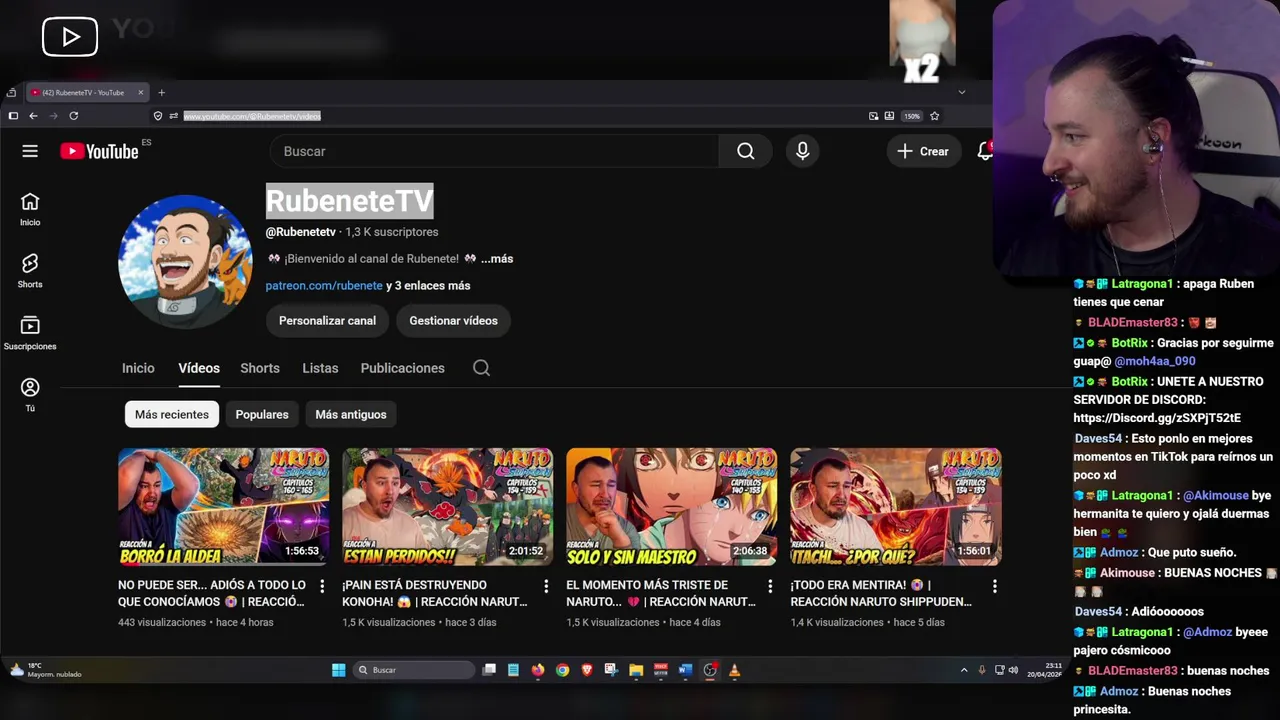The height and width of the screenshot is (720, 1280).
Task: Select the Más recientes filter chip
Action: coord(172,414)
